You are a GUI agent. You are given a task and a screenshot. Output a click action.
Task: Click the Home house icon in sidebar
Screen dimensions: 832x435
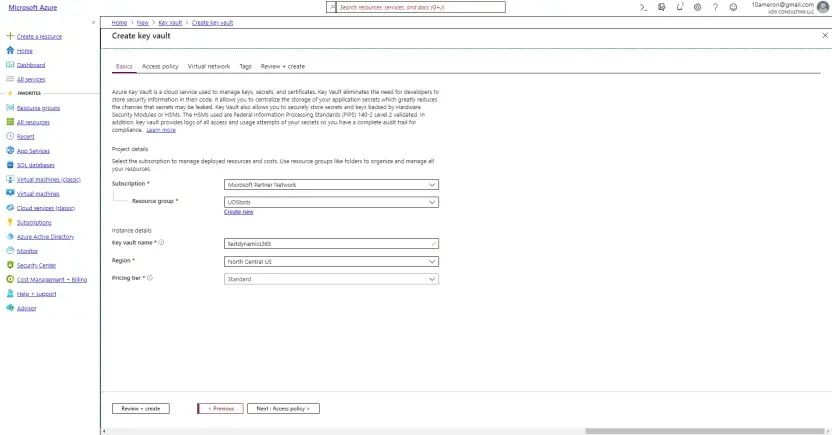pyautogui.click(x=10, y=50)
